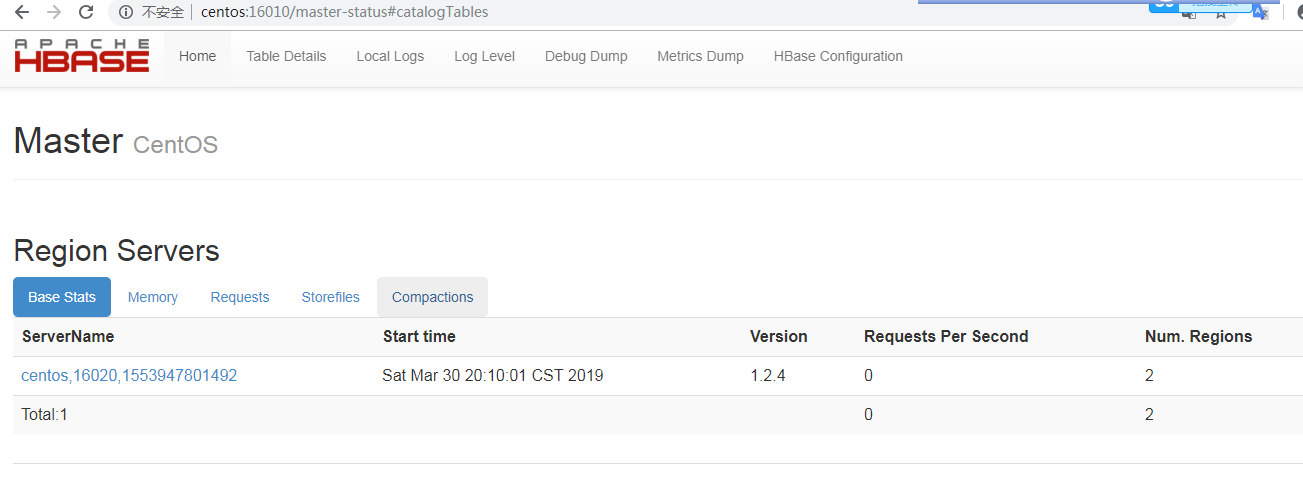Open Table Details in the navbar
This screenshot has width=1303, height=490.
pyautogui.click(x=286, y=57)
